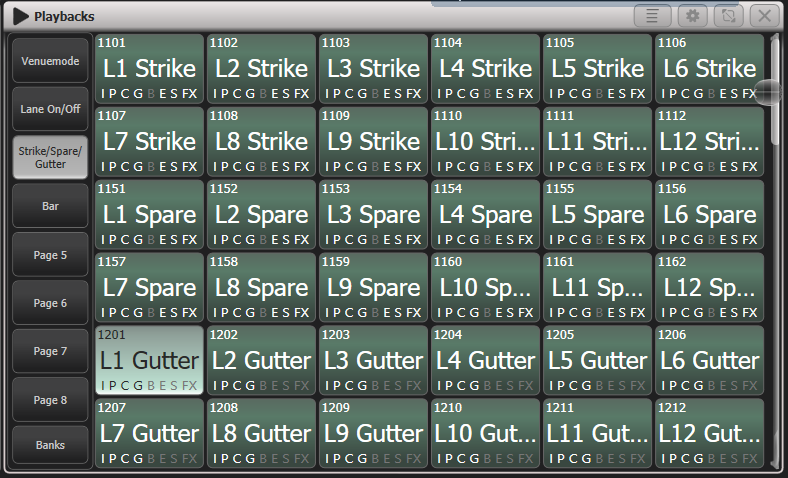The image size is (788, 478).
Task: Open the Bar page
Action: (50, 206)
